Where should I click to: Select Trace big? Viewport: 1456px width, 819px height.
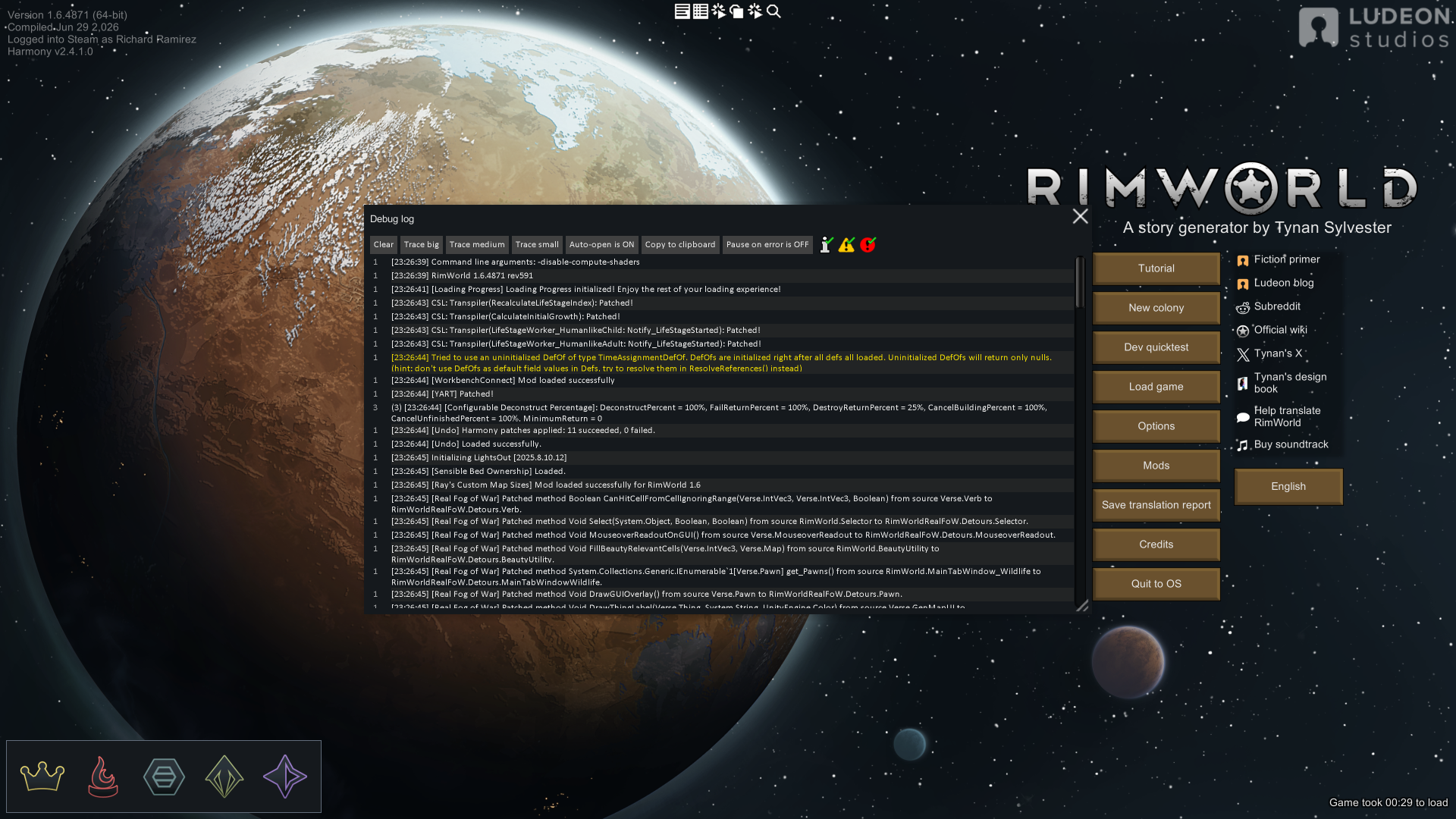422,244
